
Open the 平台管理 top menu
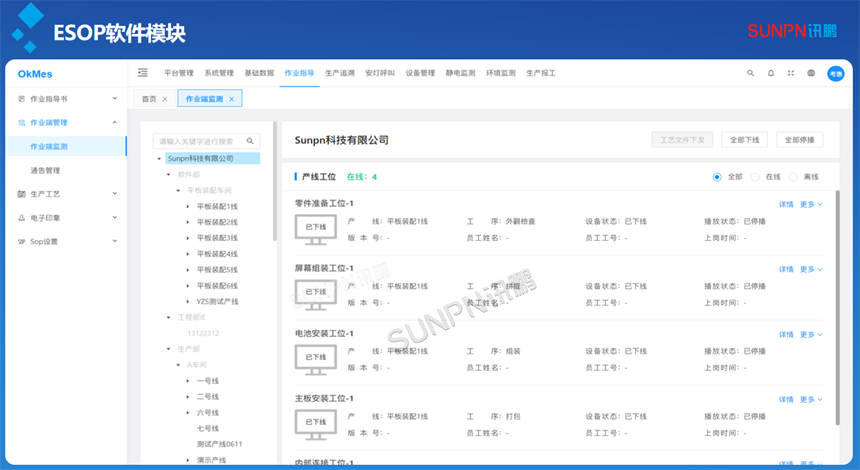tap(179, 73)
